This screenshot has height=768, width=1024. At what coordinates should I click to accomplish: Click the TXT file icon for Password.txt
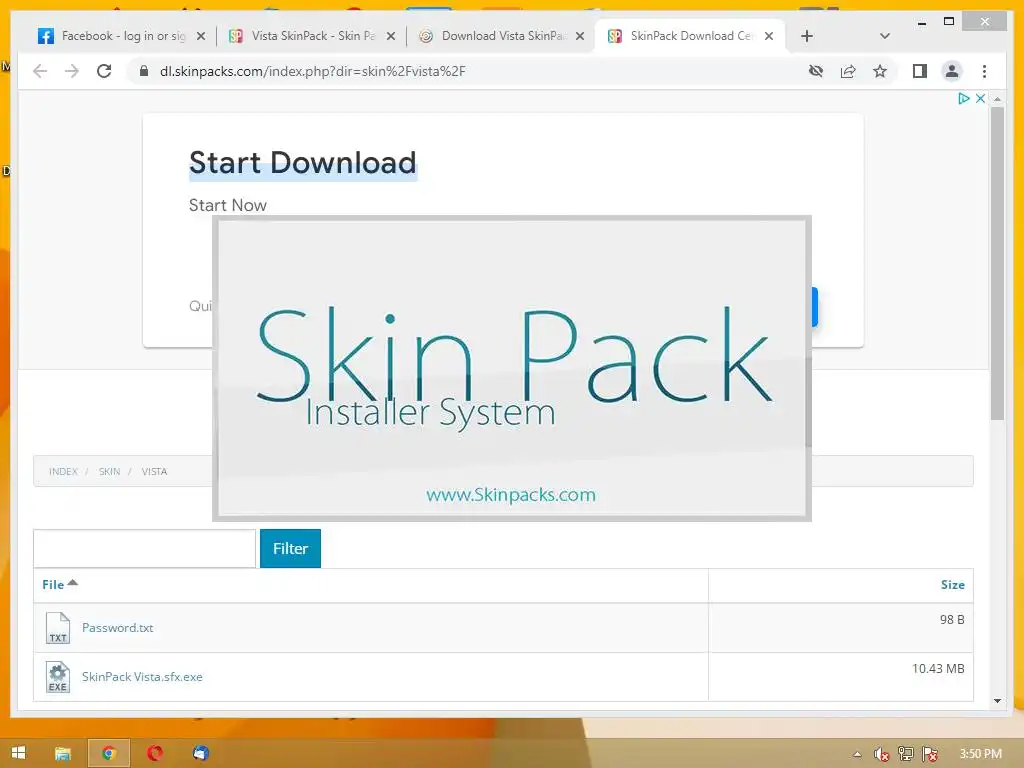pos(57,628)
